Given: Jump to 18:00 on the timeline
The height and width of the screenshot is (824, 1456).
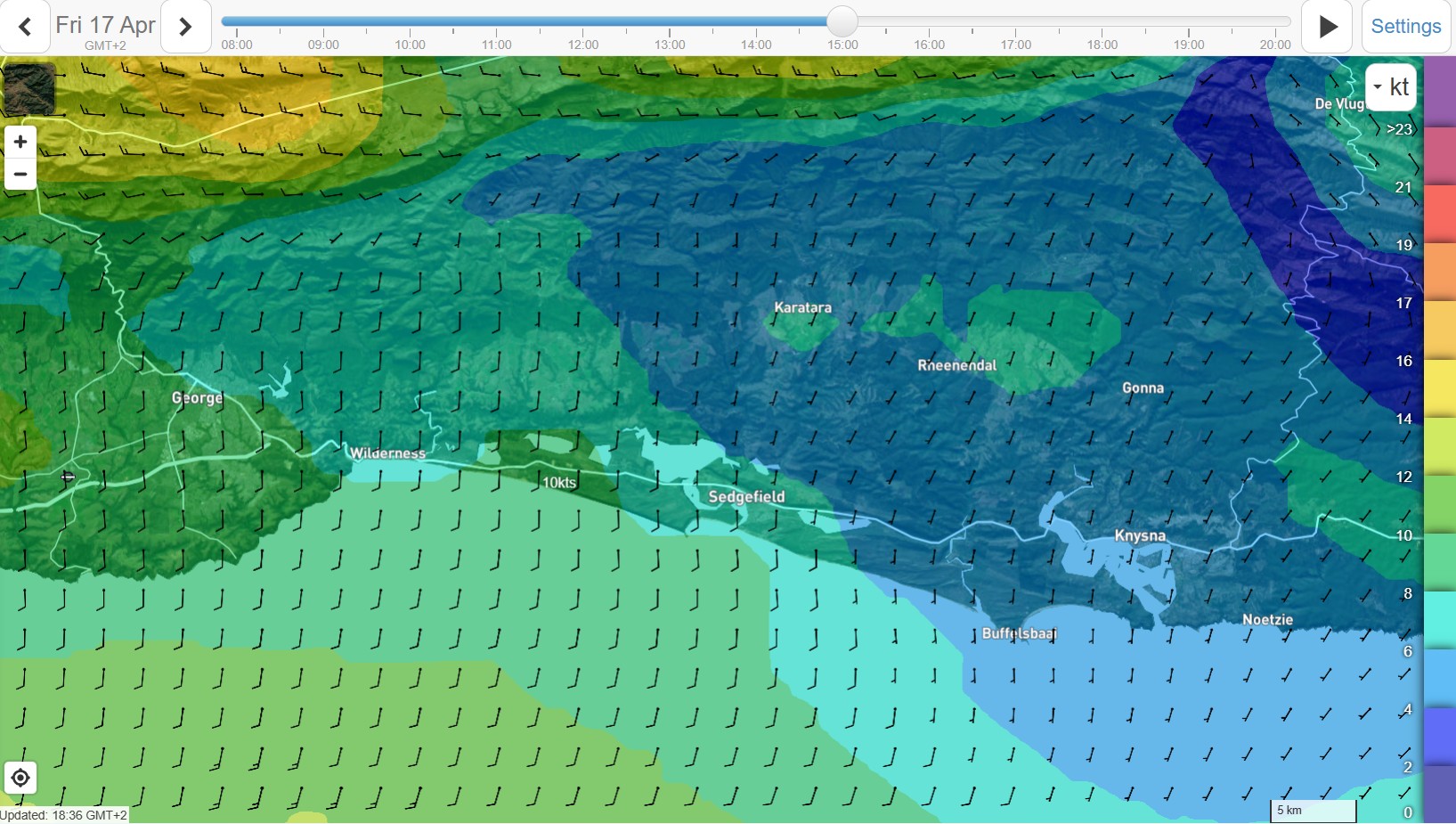Looking at the screenshot, I should coord(1102,45).
